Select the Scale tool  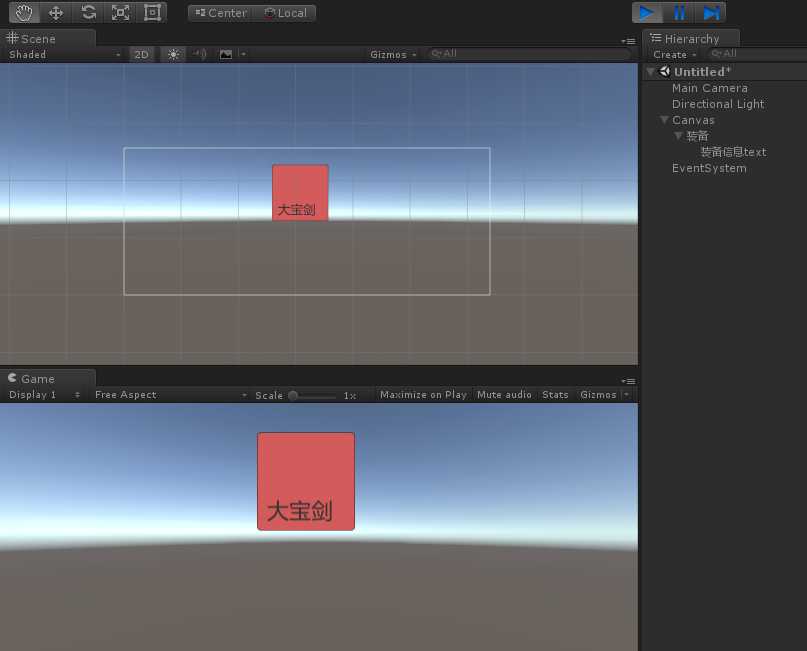click(x=120, y=13)
